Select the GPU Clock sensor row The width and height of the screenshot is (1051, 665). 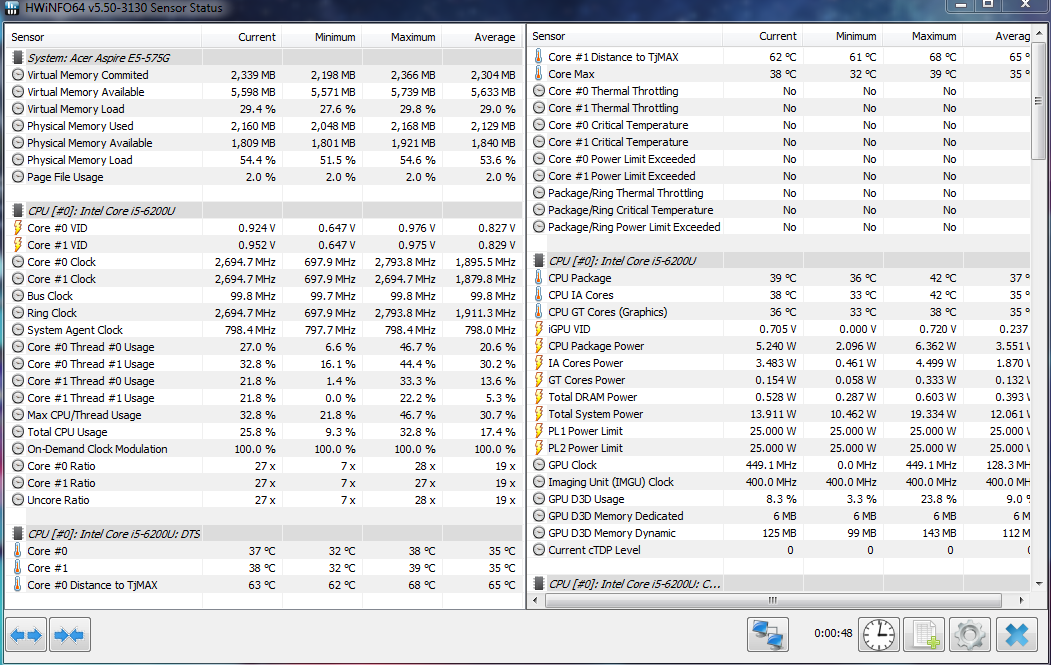(x=580, y=465)
